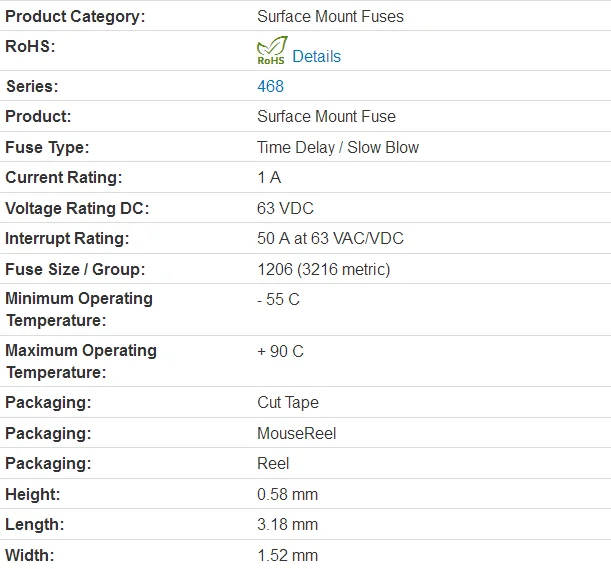Click the Time Delay / Slow Blow value
The image size is (611, 569).
[338, 148]
